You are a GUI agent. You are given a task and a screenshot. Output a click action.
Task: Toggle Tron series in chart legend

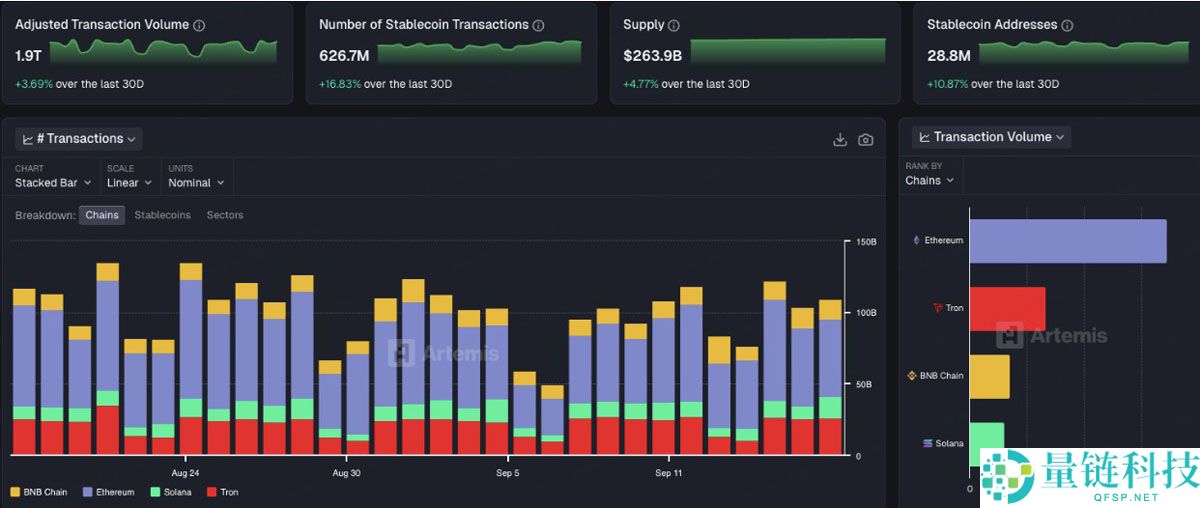[x=222, y=492]
